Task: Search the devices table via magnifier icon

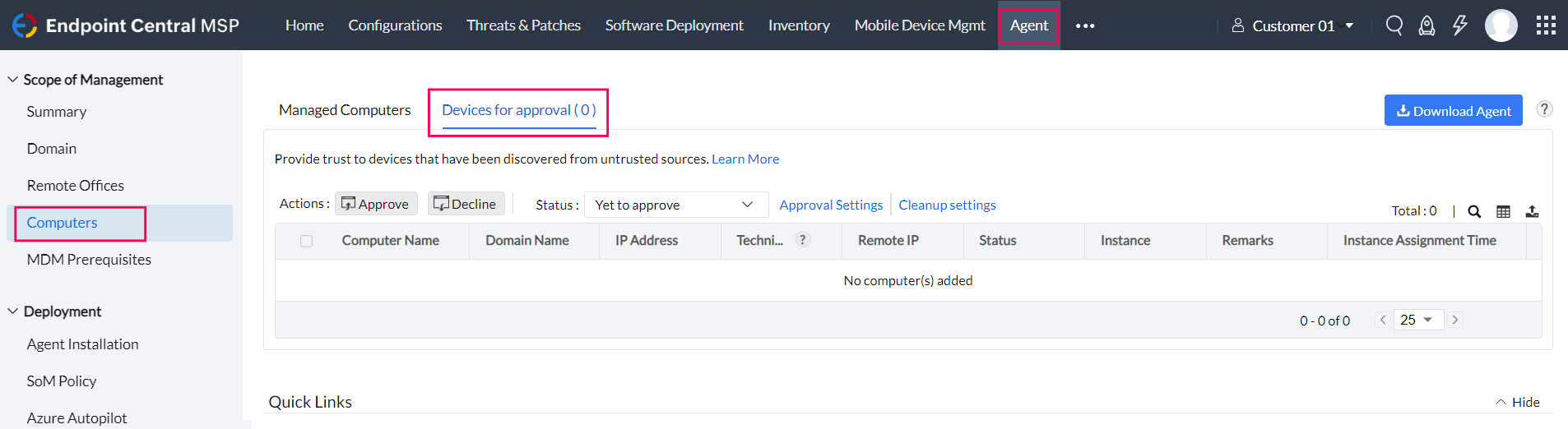Action: point(1474,211)
